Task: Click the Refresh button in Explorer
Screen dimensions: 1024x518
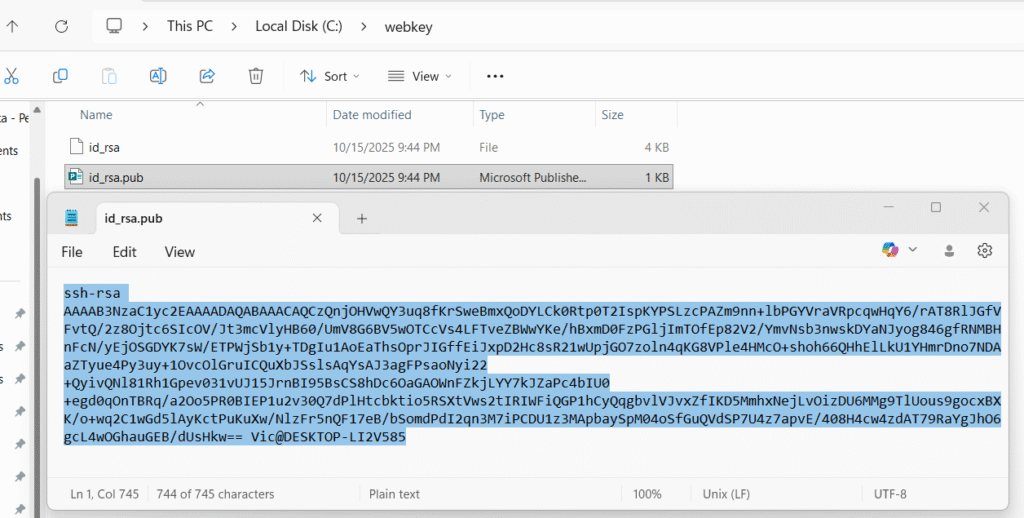Action: click(x=61, y=26)
